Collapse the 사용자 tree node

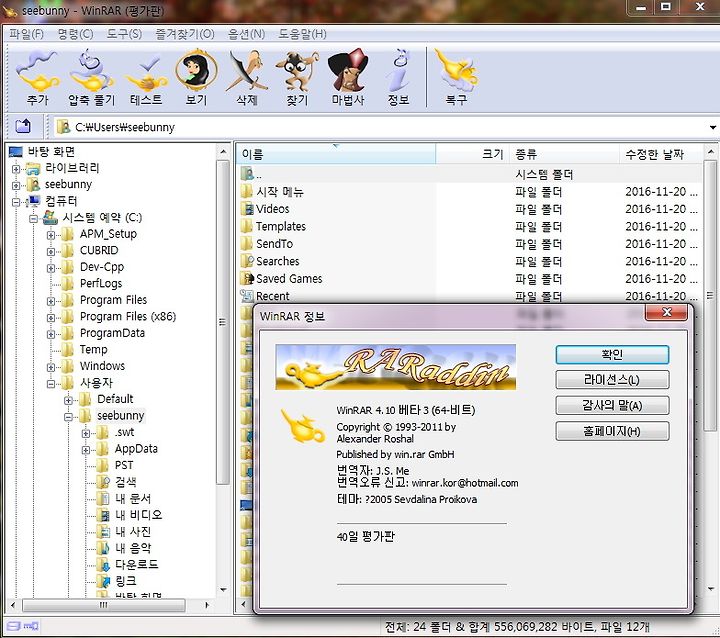[51, 384]
